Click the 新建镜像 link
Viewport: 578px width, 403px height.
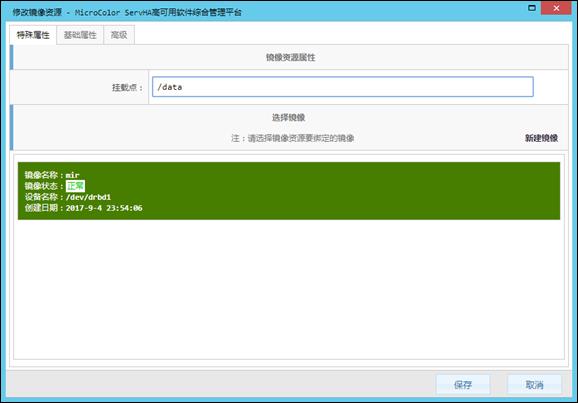[541, 138]
